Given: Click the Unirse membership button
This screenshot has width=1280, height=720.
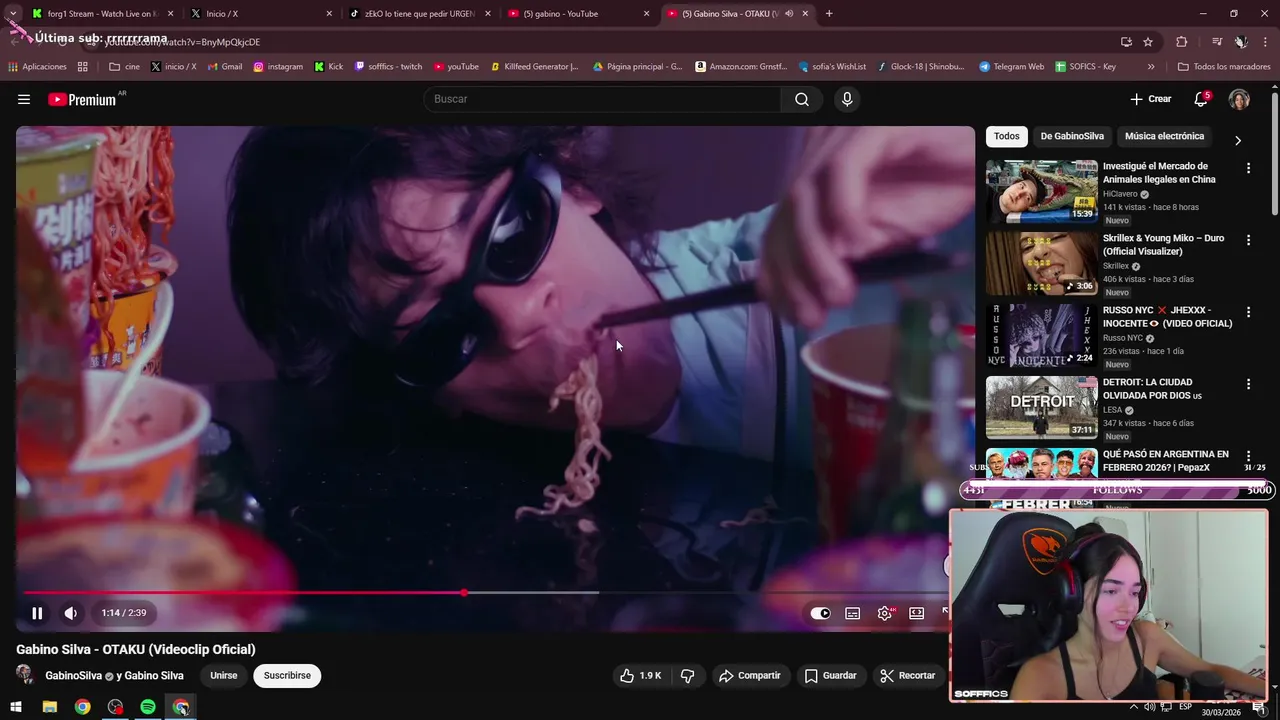Looking at the screenshot, I should pos(224,676).
